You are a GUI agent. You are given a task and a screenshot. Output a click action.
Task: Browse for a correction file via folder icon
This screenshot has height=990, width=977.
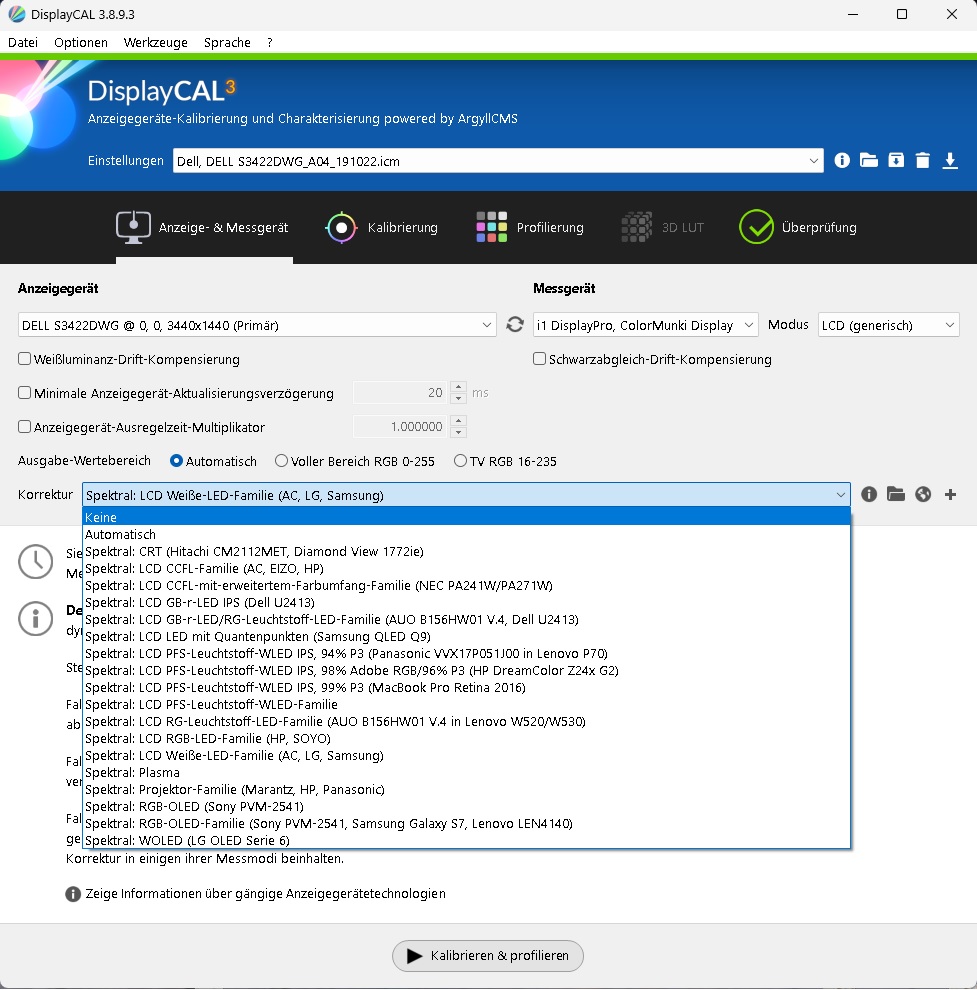click(896, 494)
